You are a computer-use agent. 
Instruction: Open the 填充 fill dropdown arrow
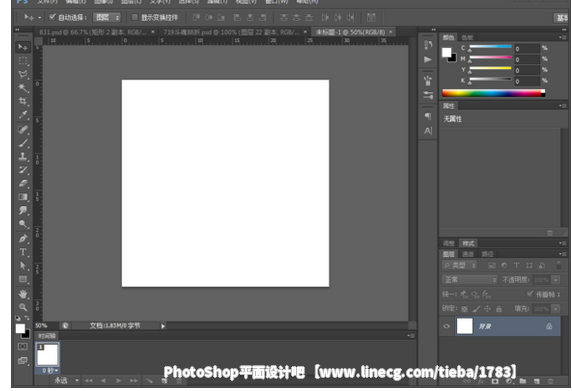tap(556, 309)
